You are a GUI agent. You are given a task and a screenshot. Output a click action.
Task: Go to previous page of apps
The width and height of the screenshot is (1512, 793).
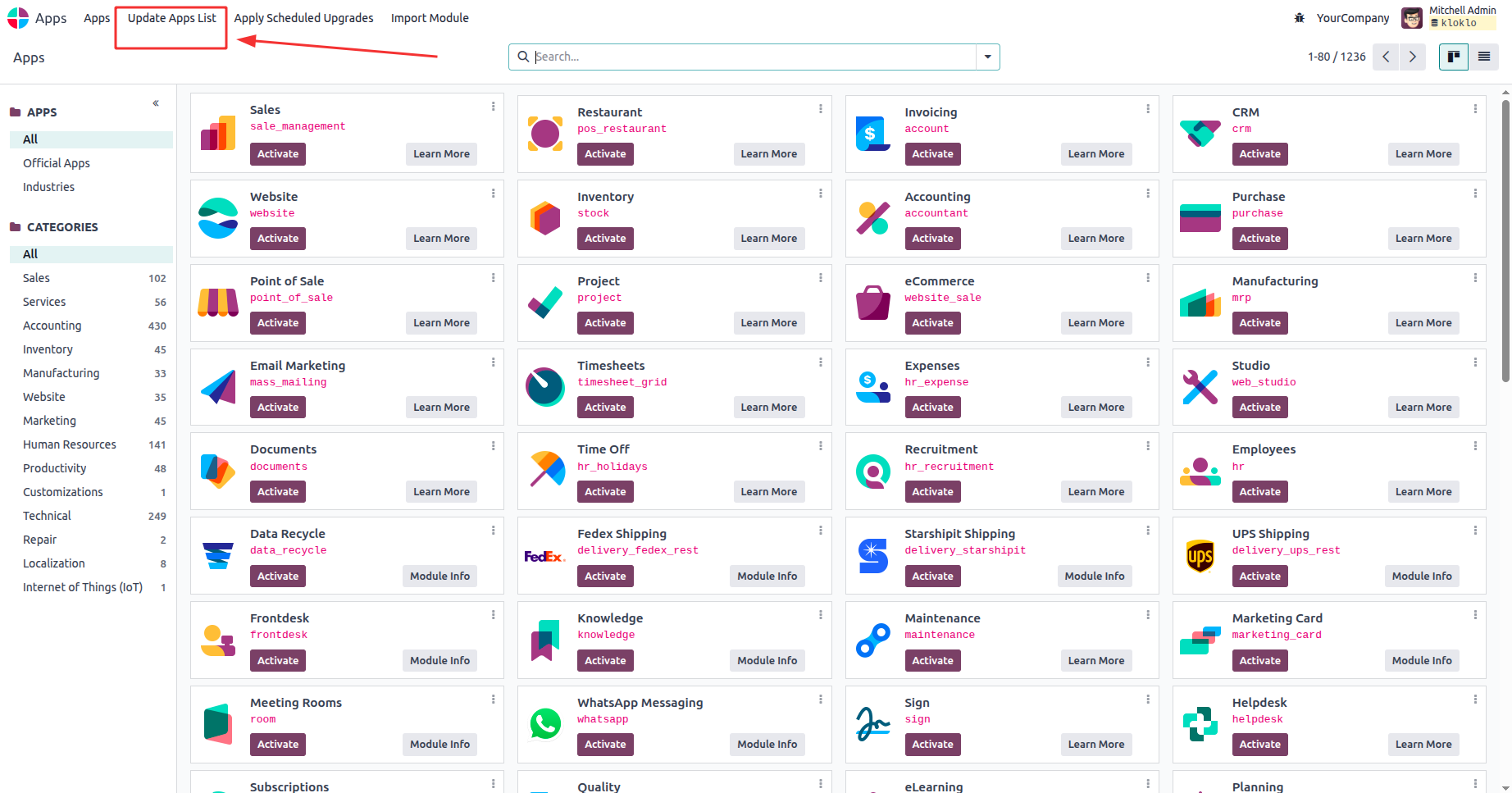tap(1386, 57)
